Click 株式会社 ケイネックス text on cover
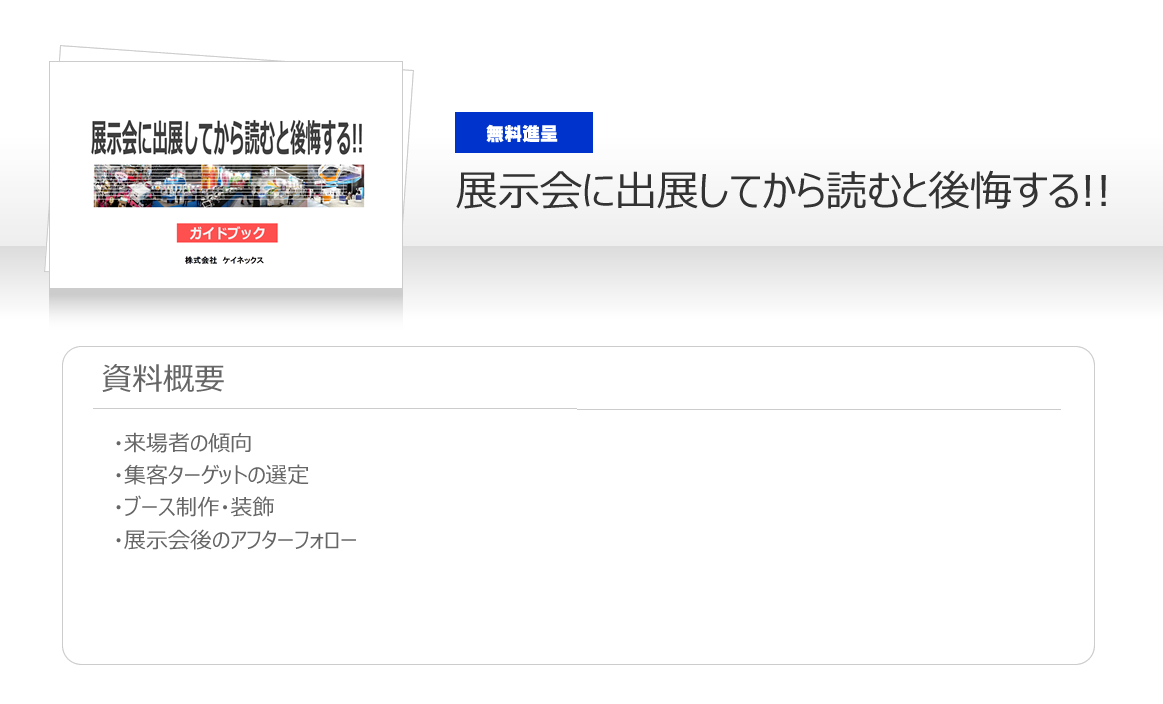1163x704 pixels. click(224, 260)
